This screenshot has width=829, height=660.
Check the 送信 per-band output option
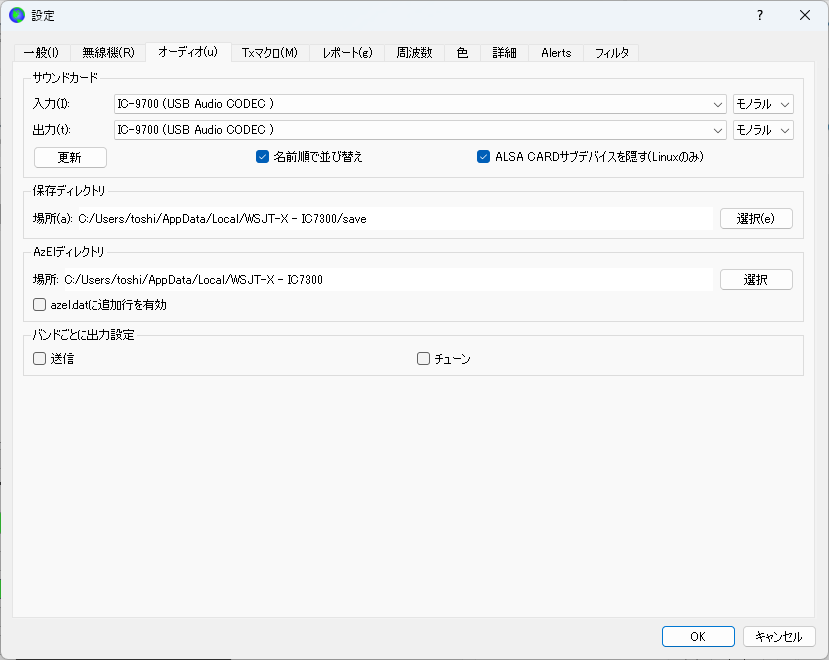[x=40, y=359]
